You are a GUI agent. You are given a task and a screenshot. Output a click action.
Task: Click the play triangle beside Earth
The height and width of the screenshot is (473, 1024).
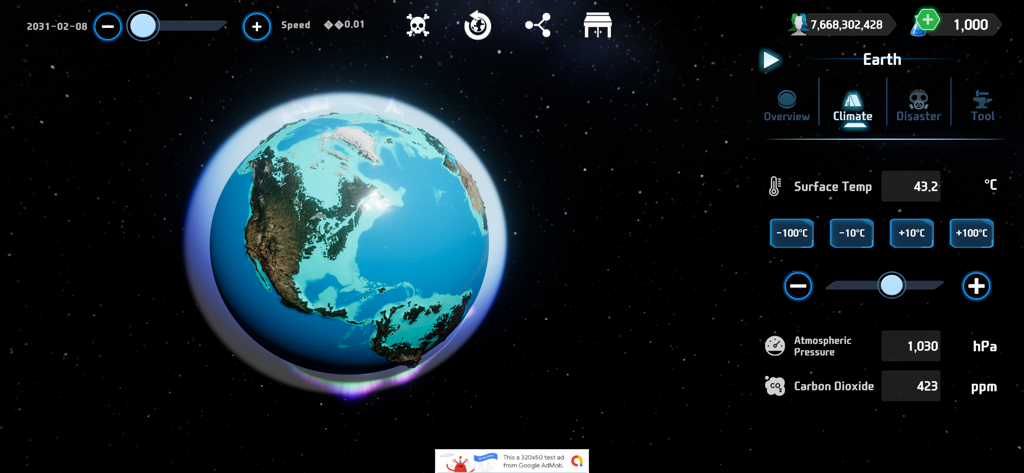click(770, 60)
